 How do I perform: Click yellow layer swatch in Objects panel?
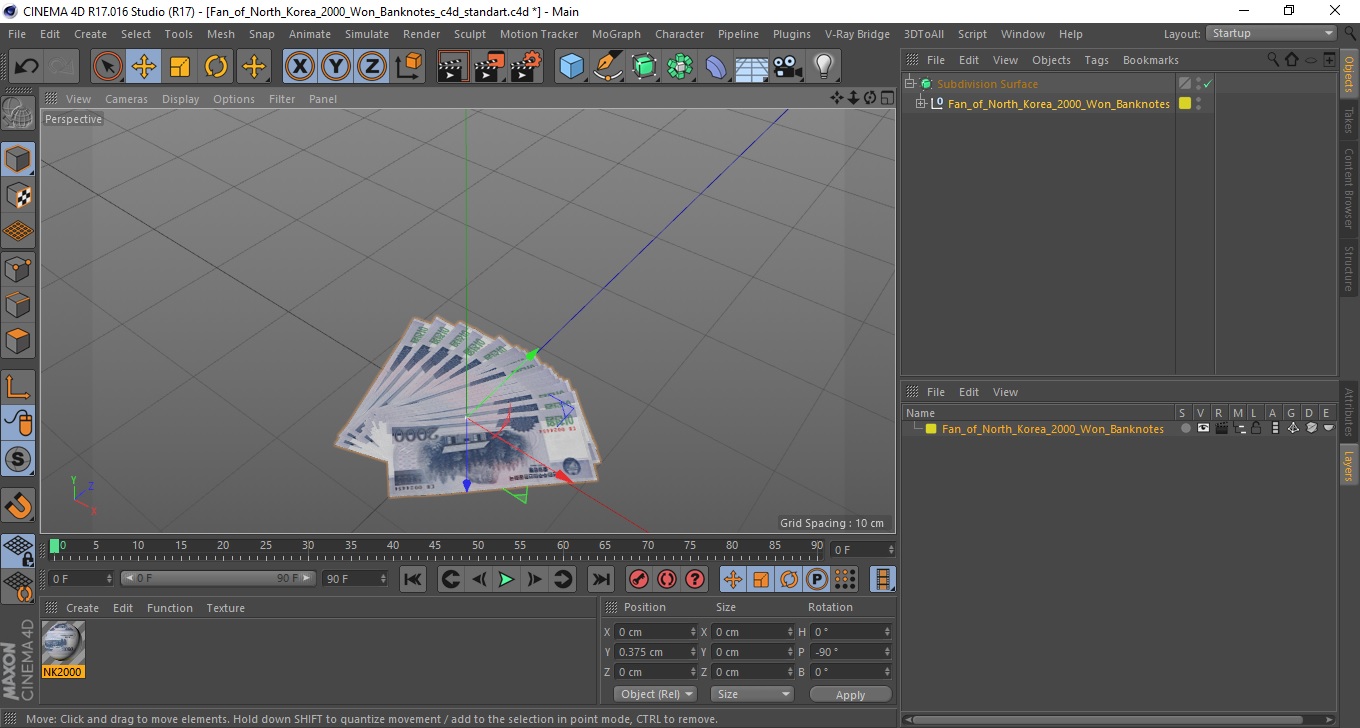point(1185,103)
